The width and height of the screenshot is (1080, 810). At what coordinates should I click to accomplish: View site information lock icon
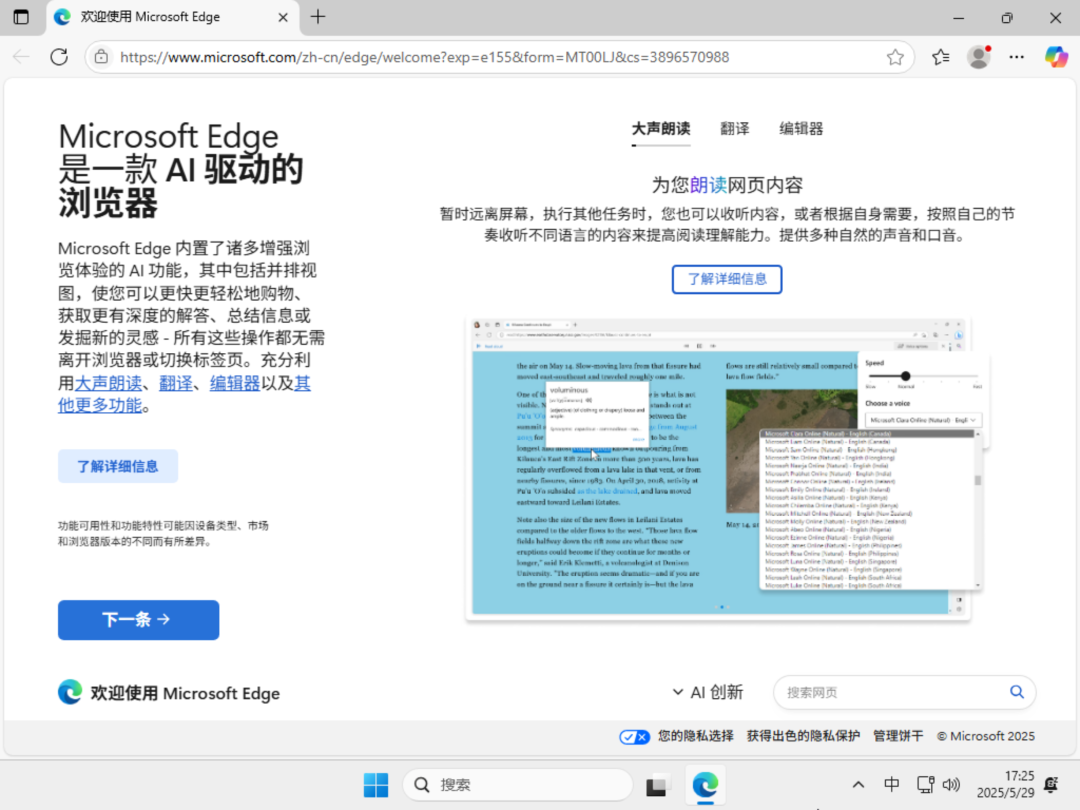(x=101, y=57)
